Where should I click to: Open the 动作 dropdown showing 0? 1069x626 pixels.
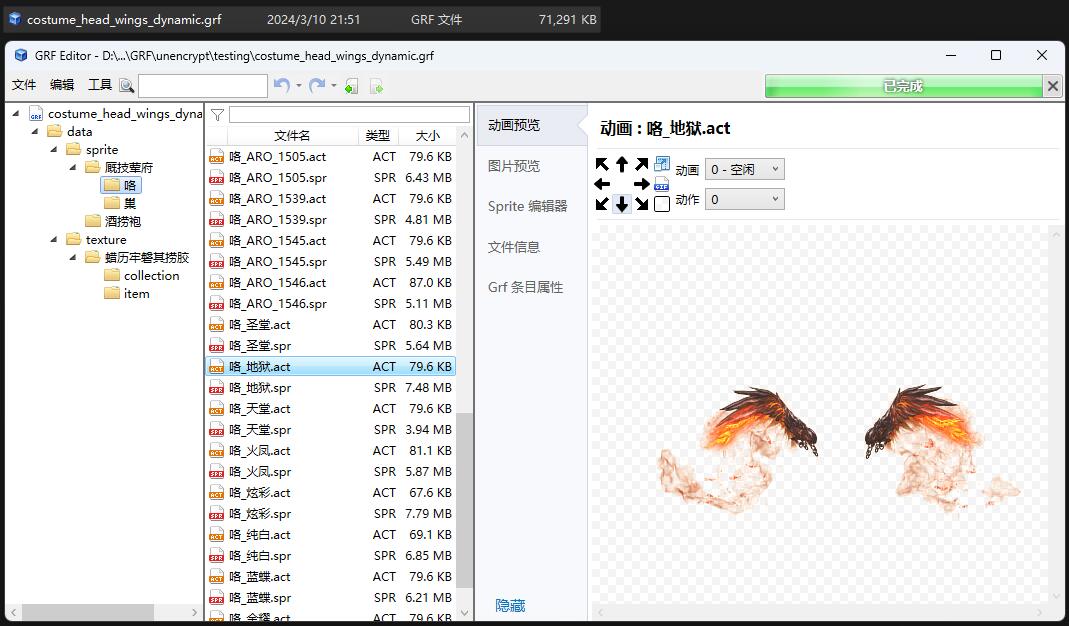pos(744,200)
